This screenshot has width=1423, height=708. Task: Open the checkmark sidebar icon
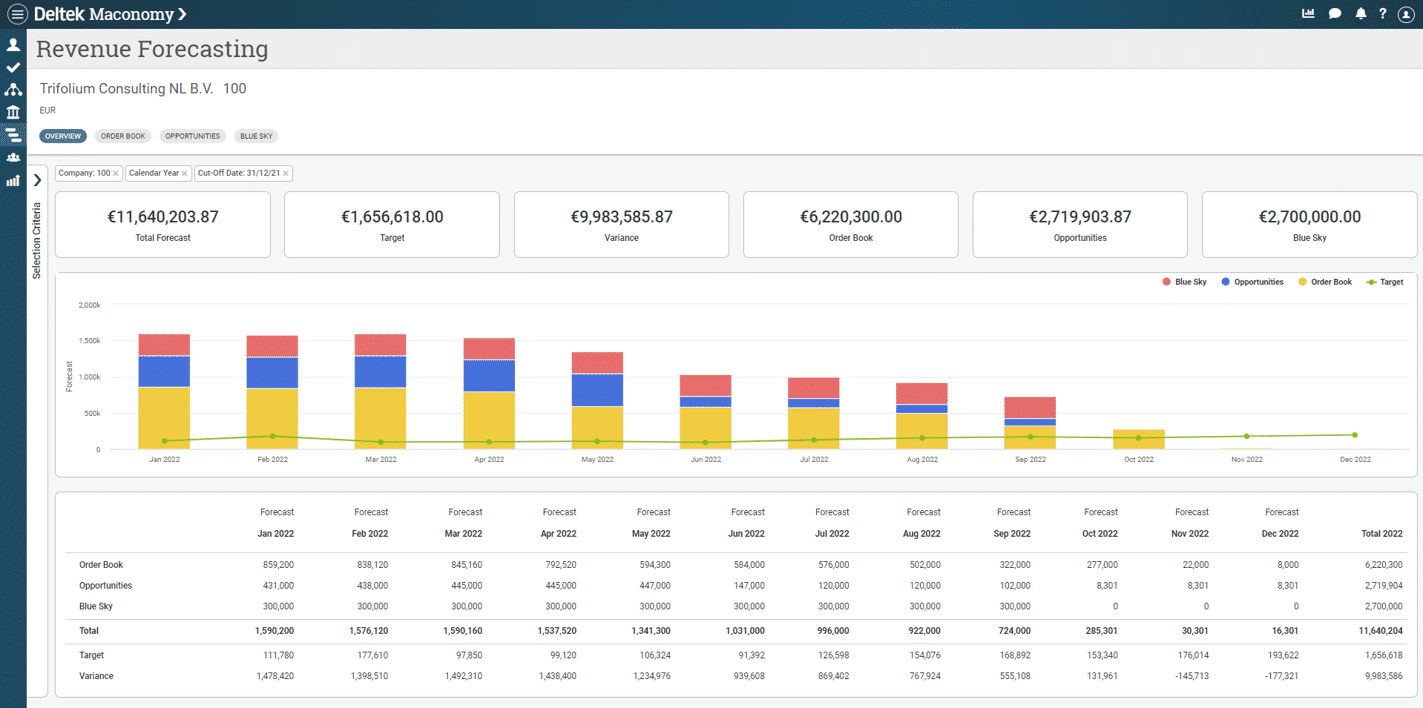tap(13, 67)
